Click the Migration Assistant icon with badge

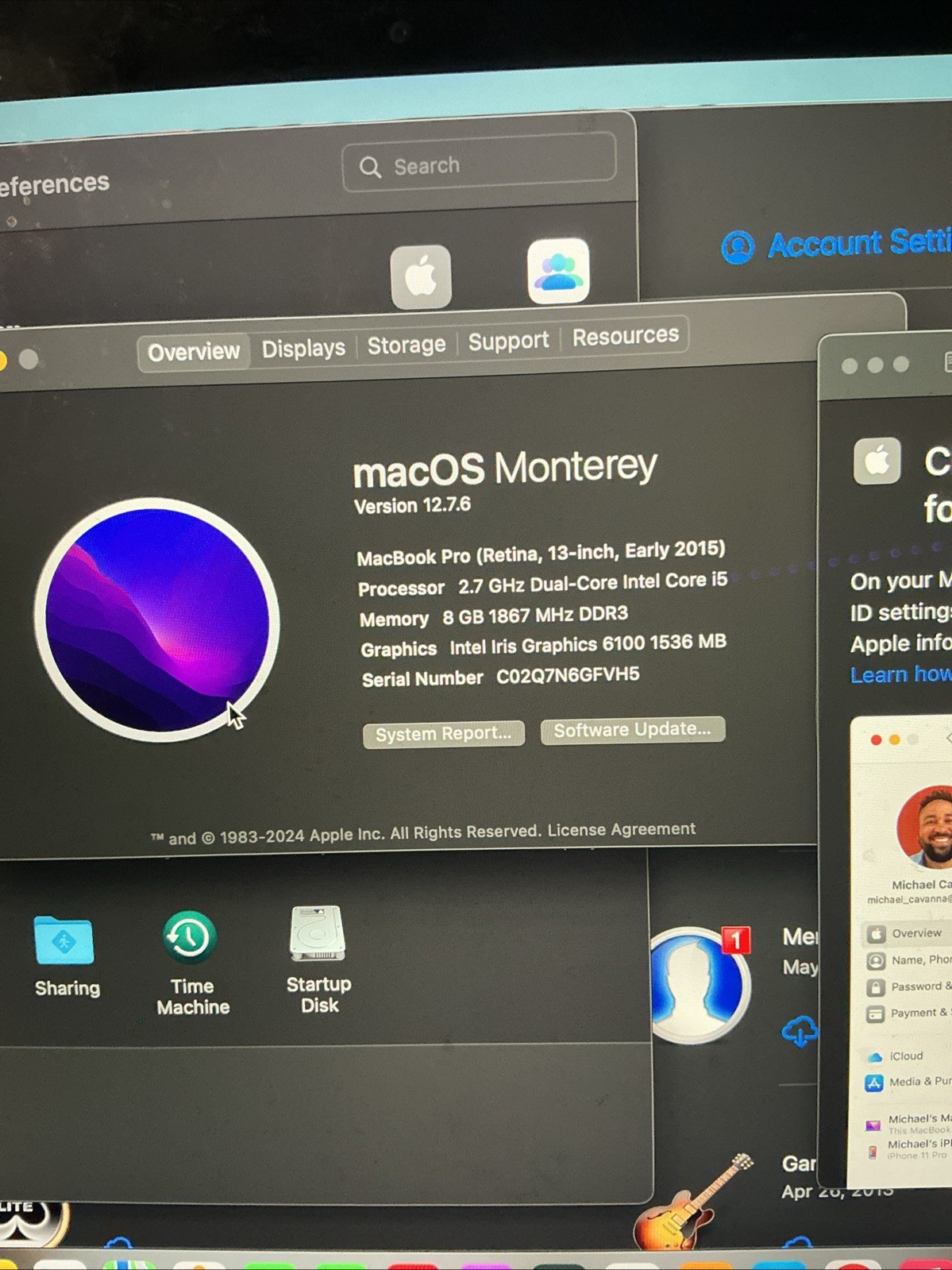coord(699,985)
